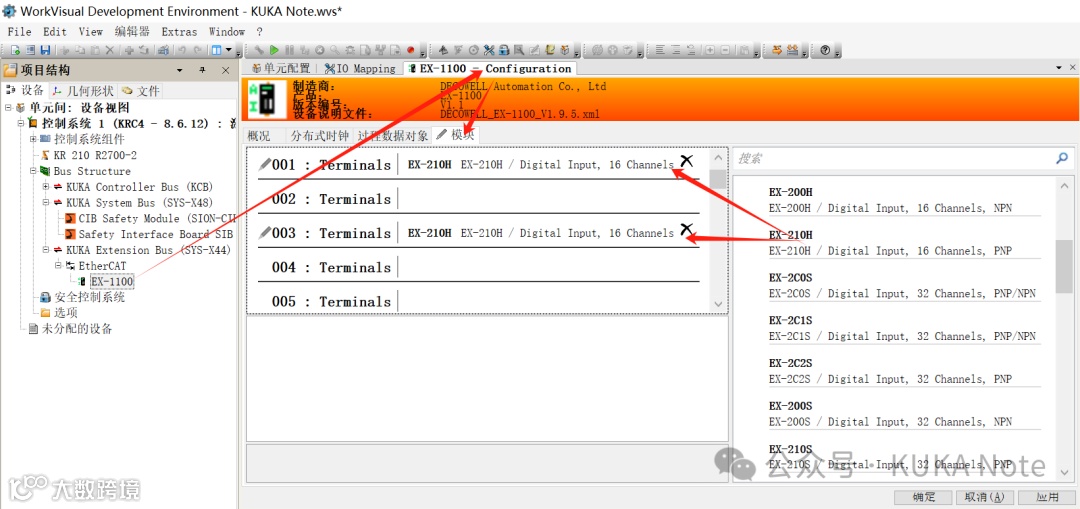Pin the 项目结构 panel

(x=202, y=70)
